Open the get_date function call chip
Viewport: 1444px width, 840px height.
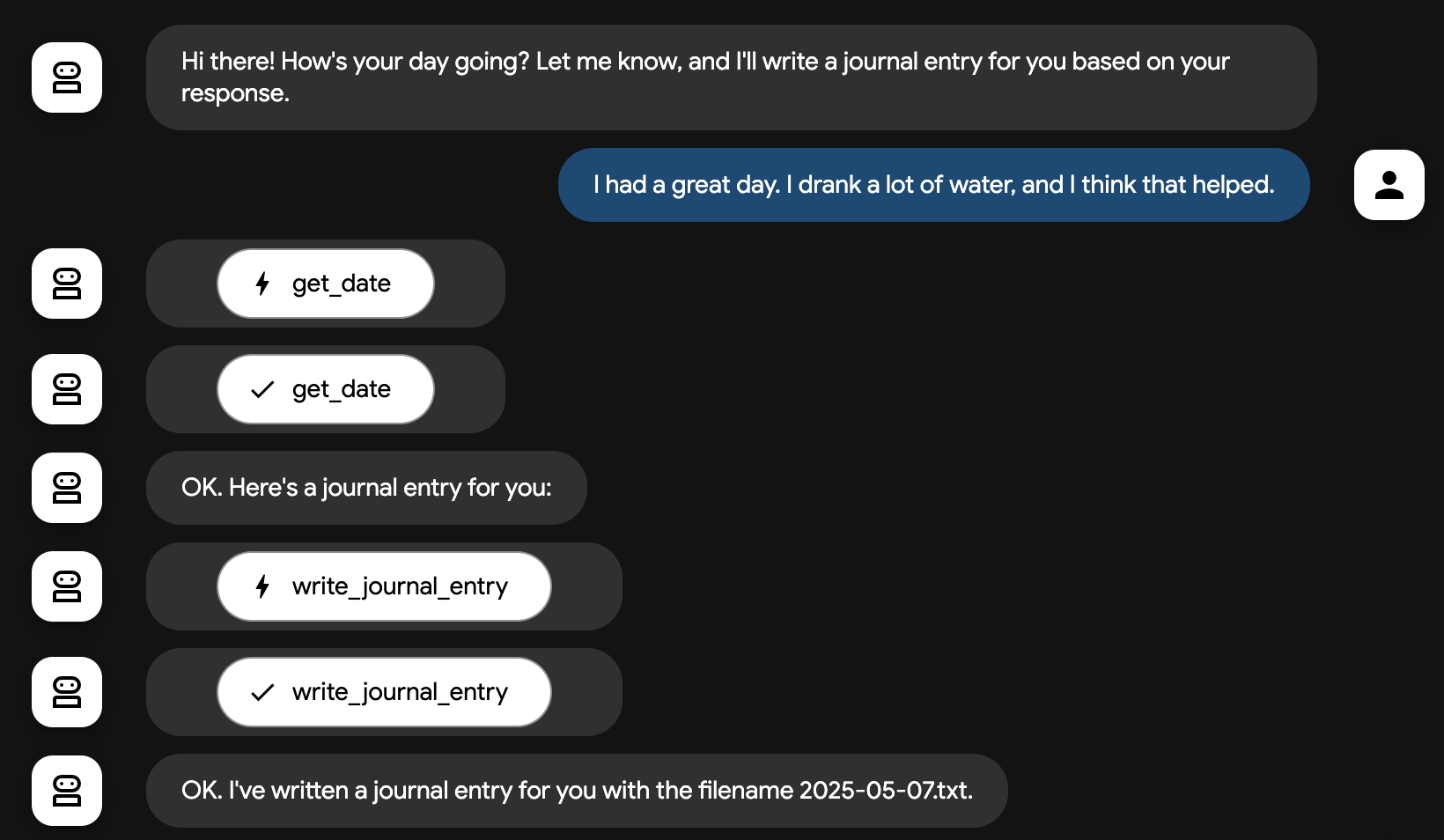click(326, 284)
